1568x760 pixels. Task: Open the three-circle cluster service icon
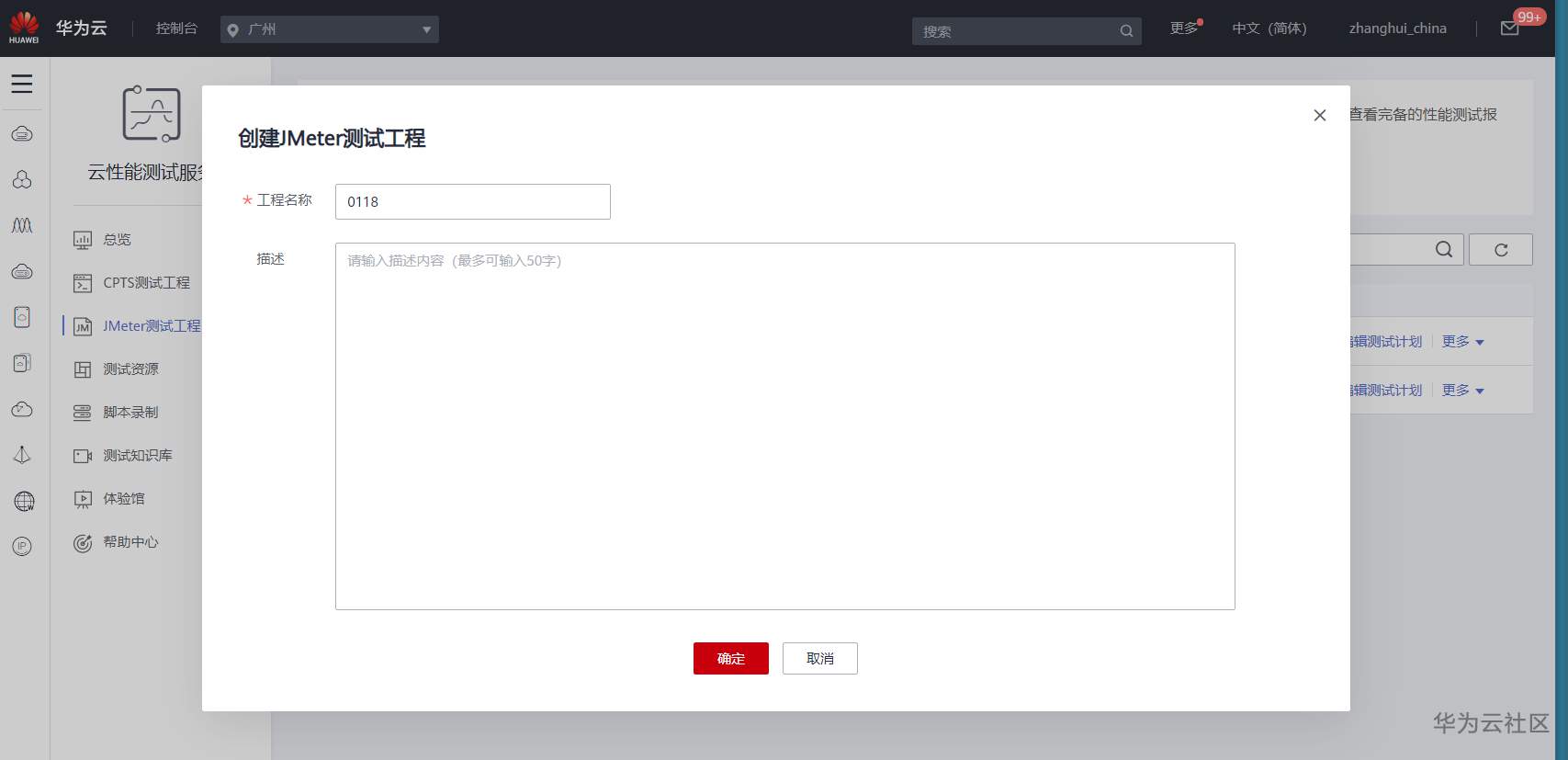pyautogui.click(x=22, y=179)
